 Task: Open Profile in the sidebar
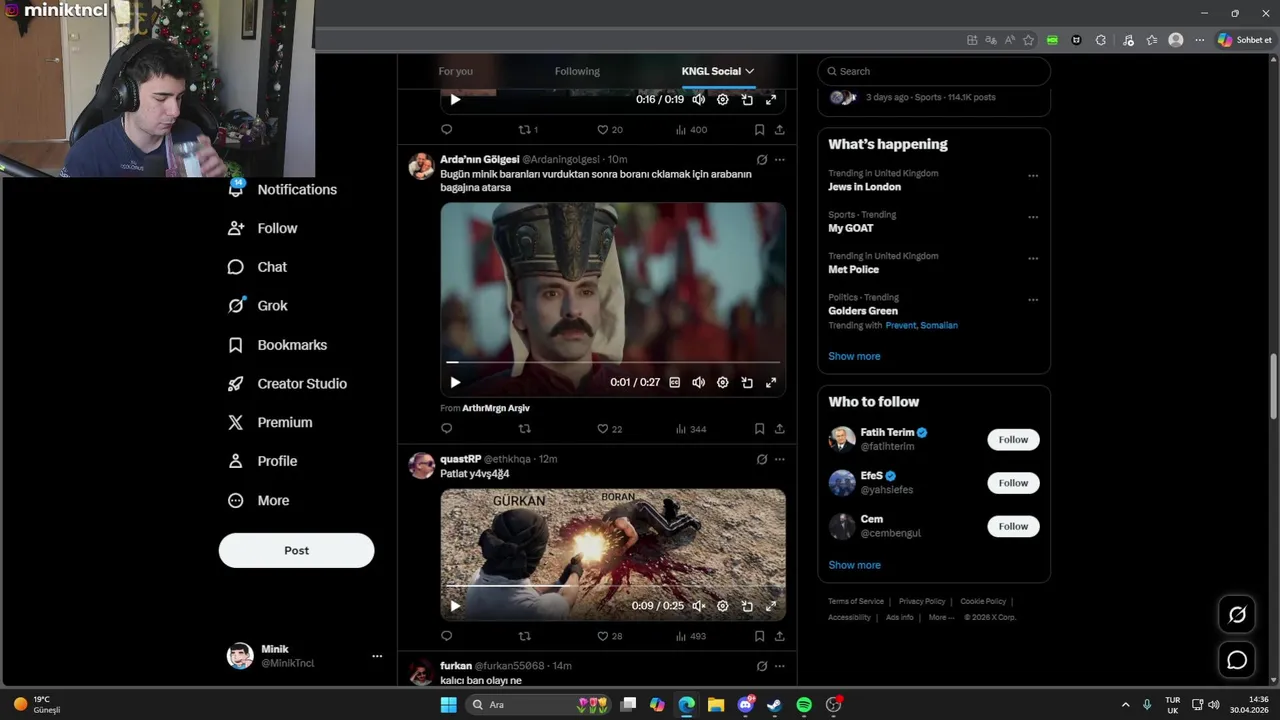click(263, 461)
